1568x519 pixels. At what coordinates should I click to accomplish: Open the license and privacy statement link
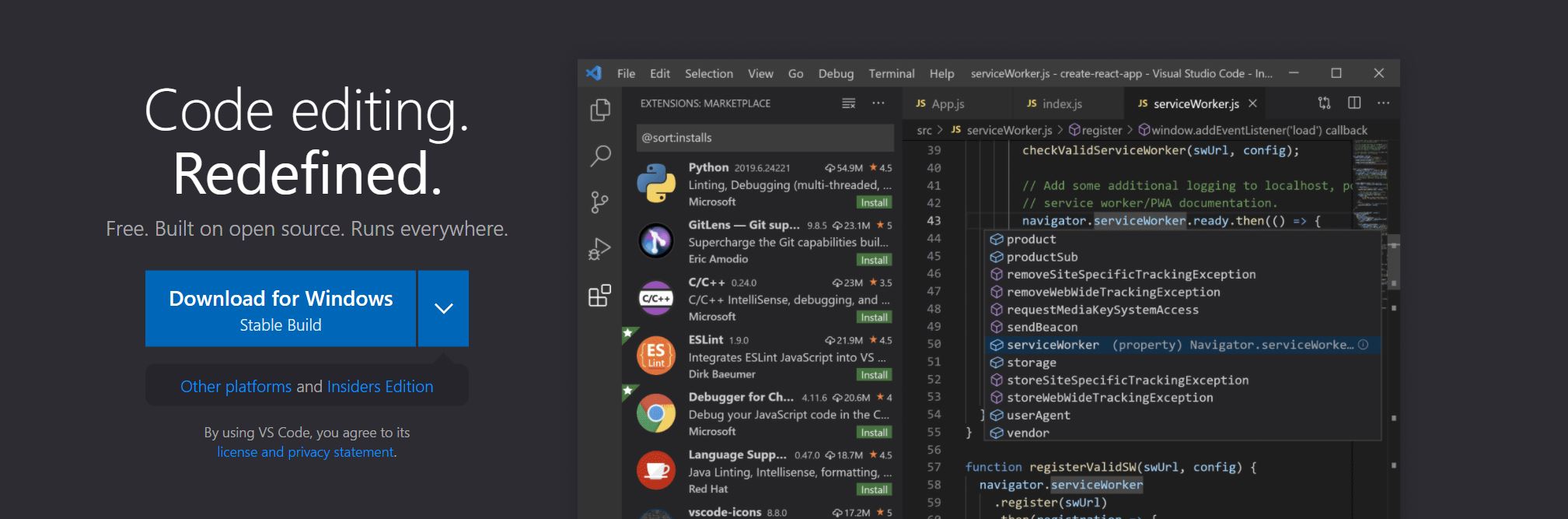tap(306, 452)
